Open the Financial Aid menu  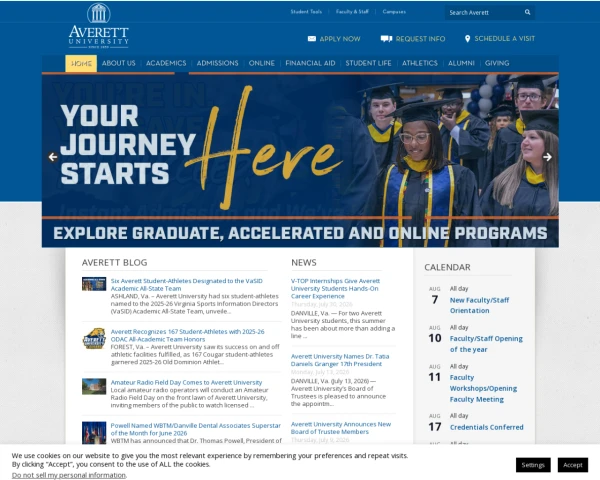pyautogui.click(x=310, y=63)
